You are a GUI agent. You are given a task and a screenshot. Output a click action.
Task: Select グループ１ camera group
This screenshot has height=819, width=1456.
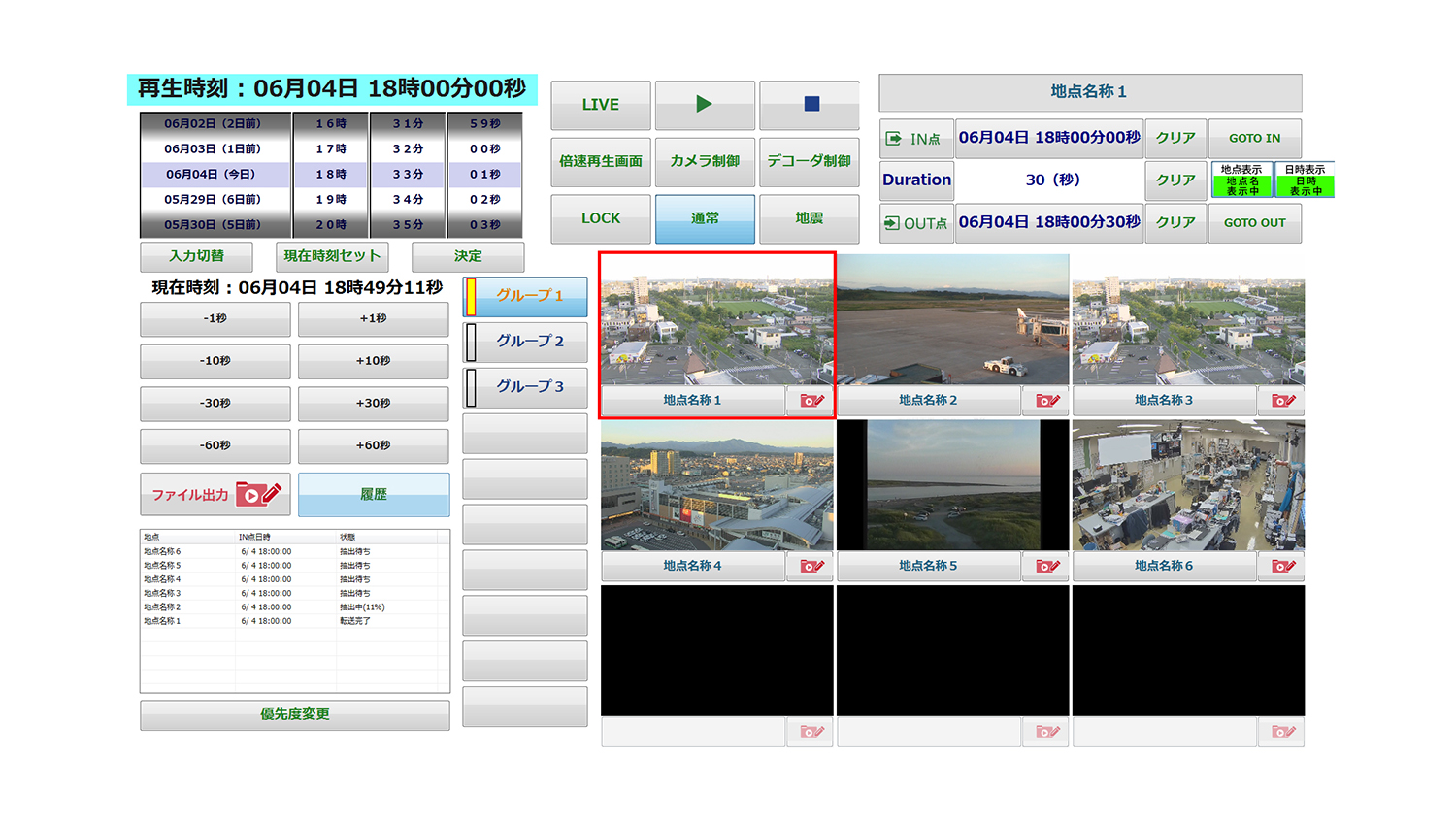(x=525, y=296)
